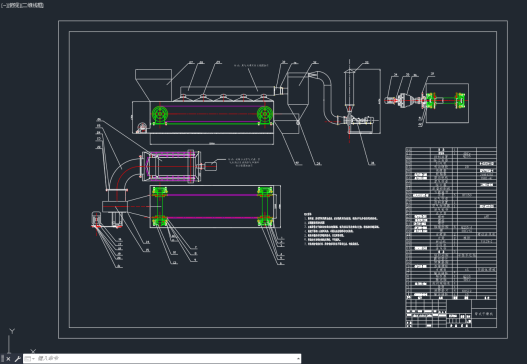Screen dimensions: 527x364
Task: Close the command line window with its X icon
Action: pos(8,359)
